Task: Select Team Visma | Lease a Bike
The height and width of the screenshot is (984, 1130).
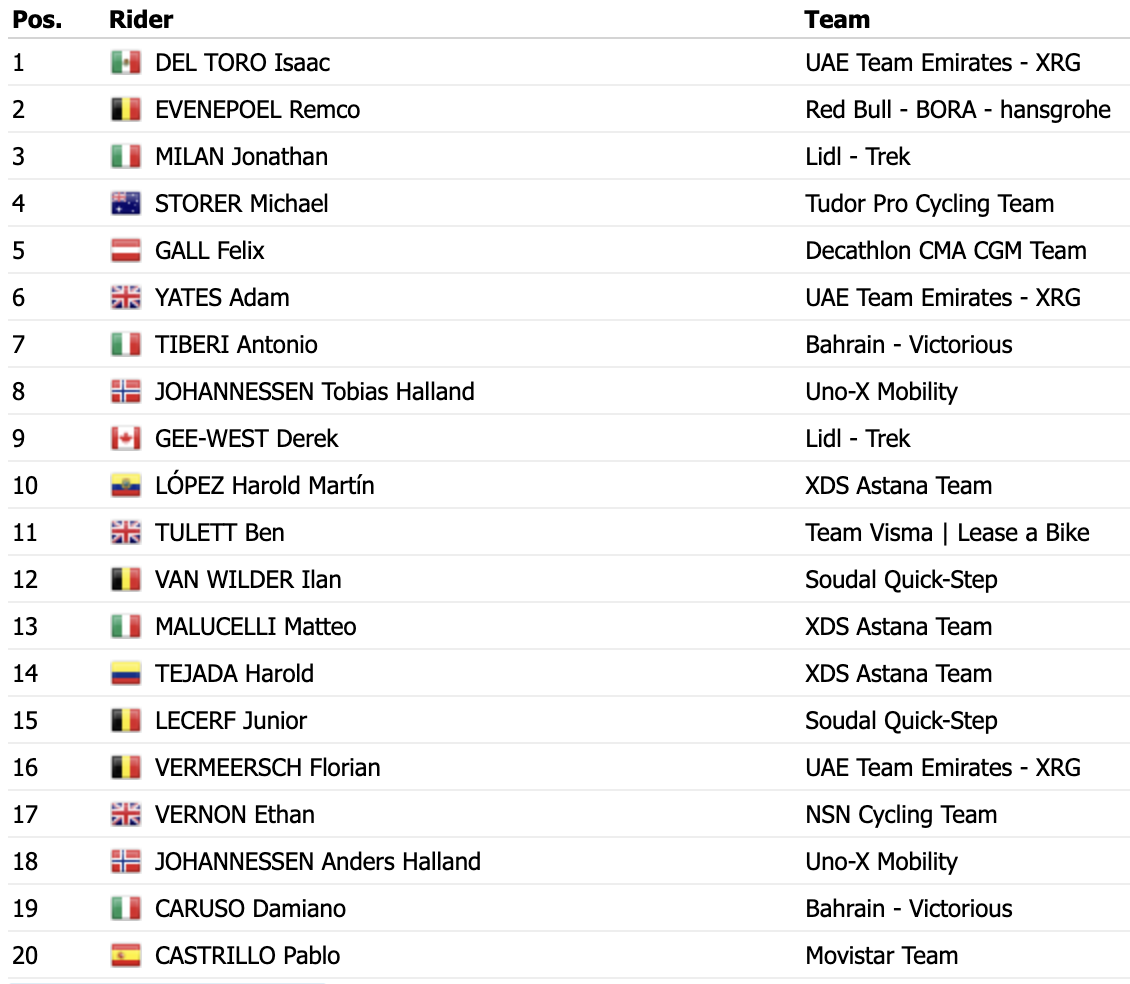Action: pos(947,533)
